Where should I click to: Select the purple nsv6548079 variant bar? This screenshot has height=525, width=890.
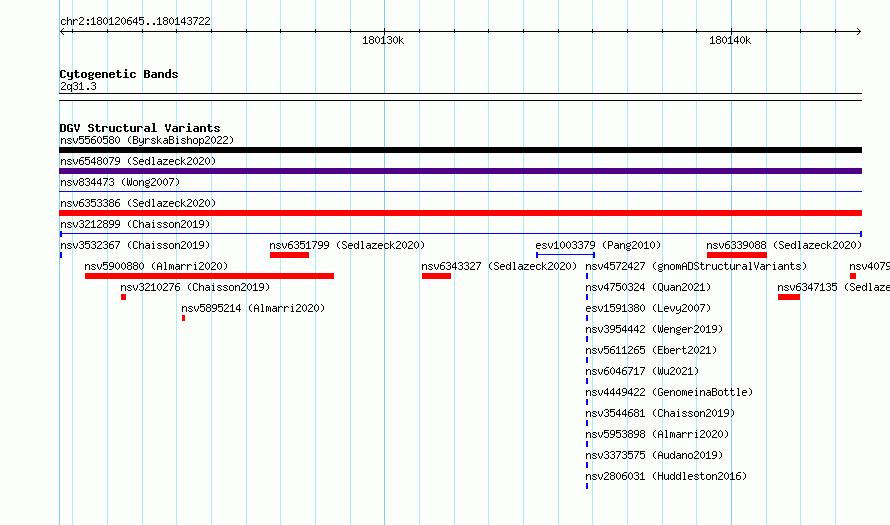[460, 171]
